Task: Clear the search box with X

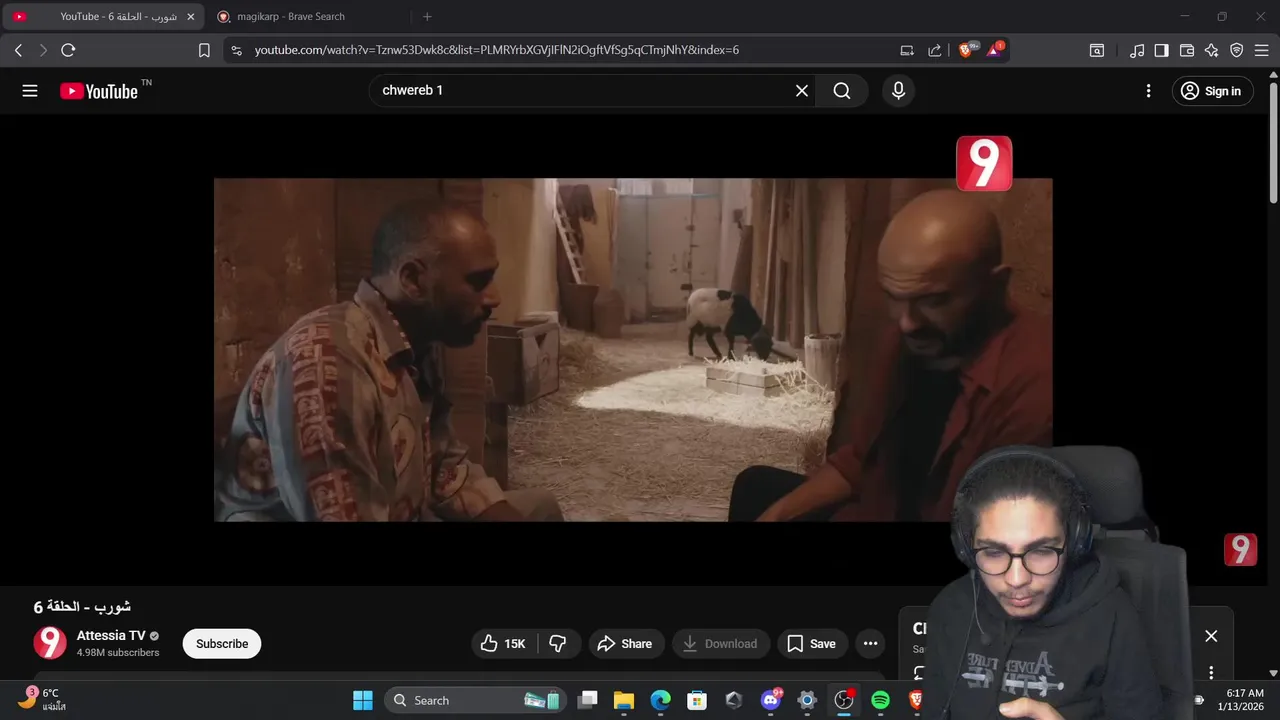Action: click(802, 91)
